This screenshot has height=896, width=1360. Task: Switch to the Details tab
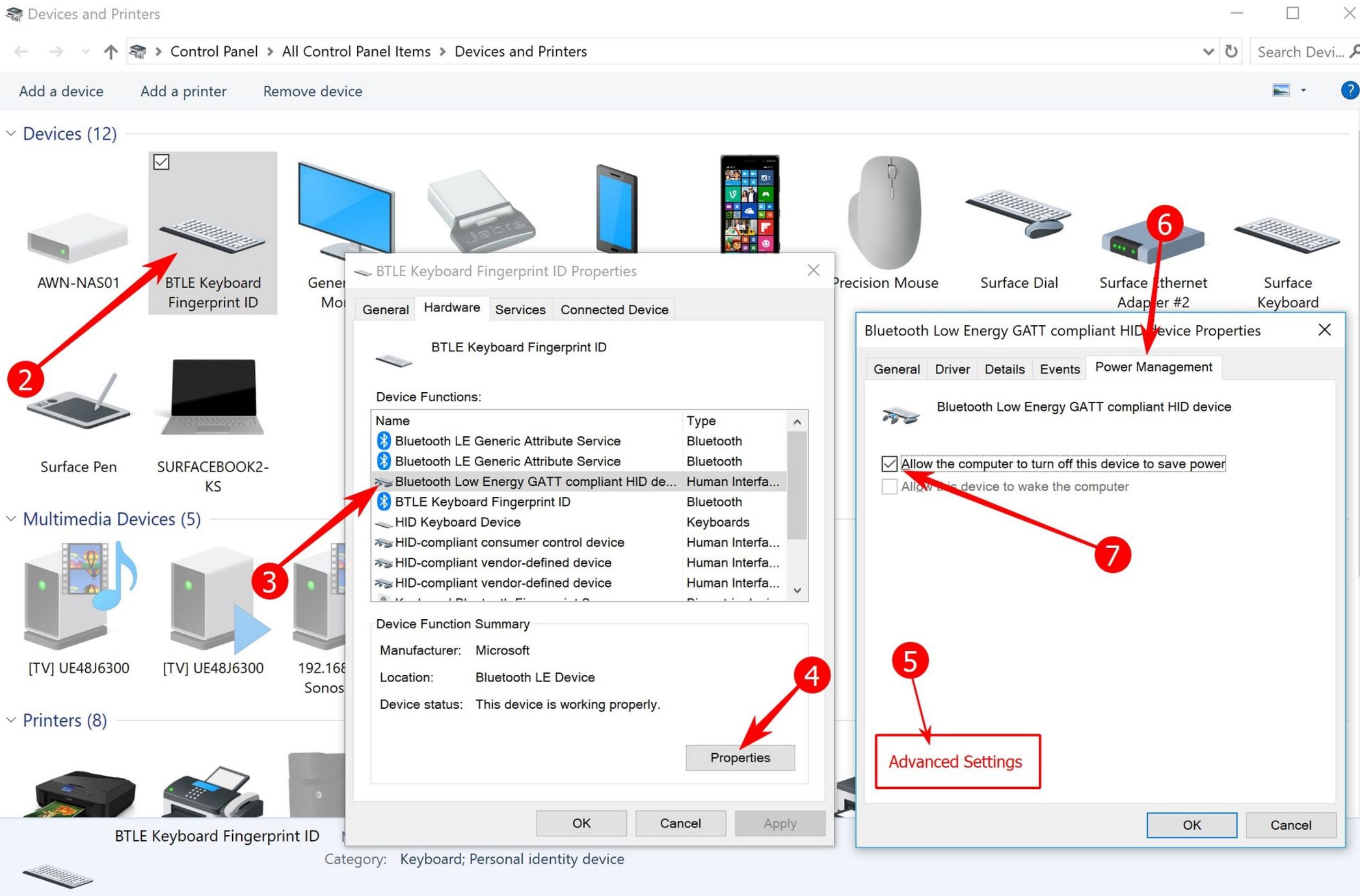coord(1005,369)
